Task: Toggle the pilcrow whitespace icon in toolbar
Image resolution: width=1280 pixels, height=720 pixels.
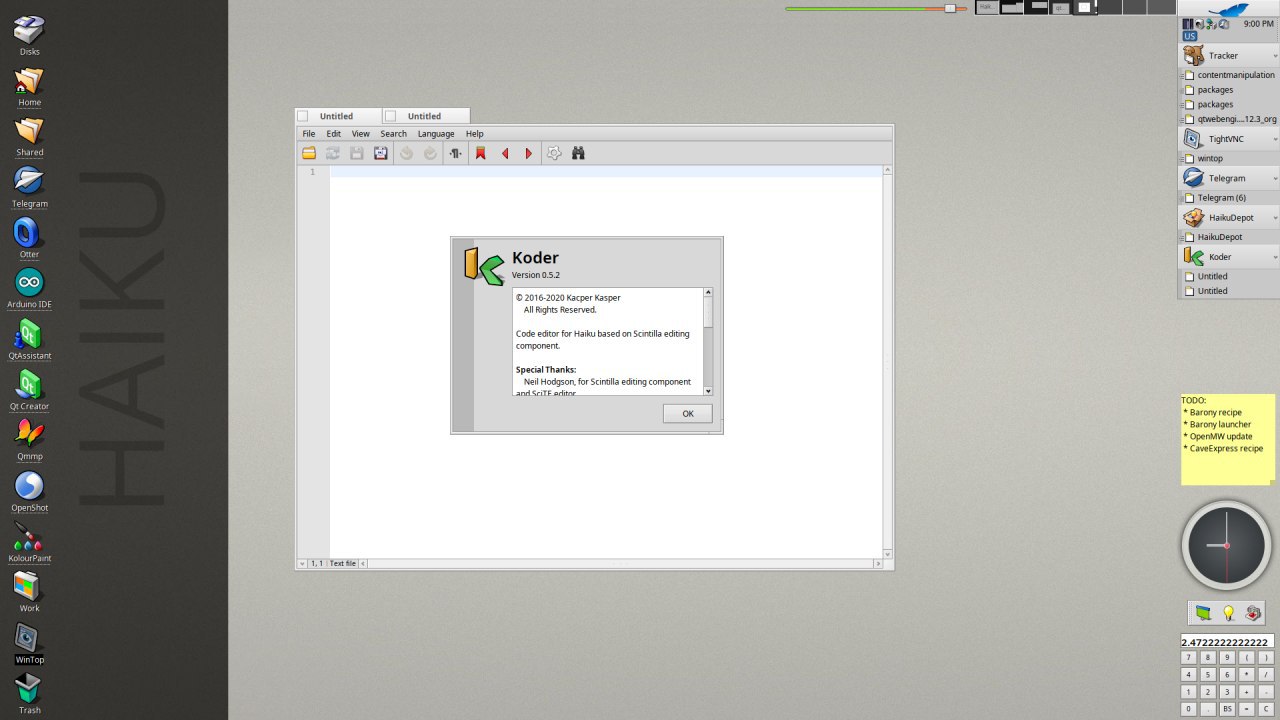Action: [456, 153]
